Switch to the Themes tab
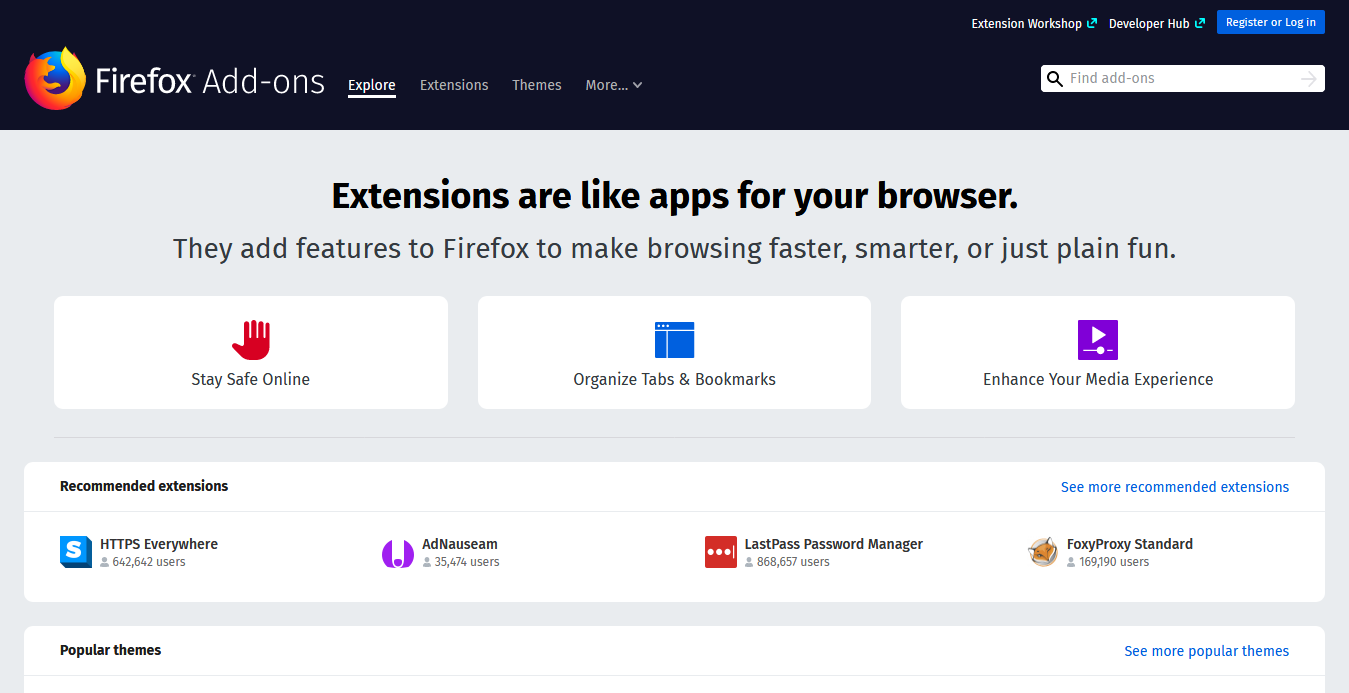The height and width of the screenshot is (693, 1349). pos(537,85)
